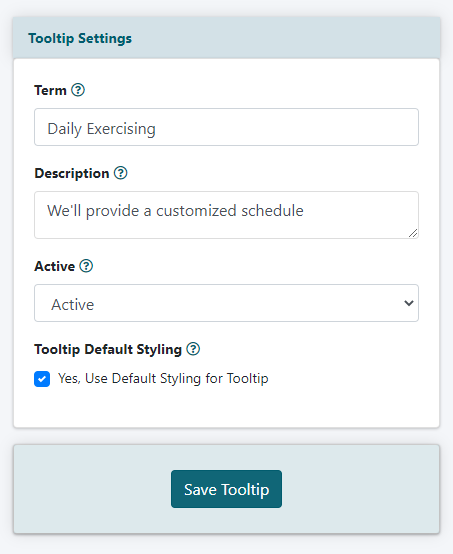The image size is (453, 554).
Task: Click the 'Tooltip Default Styling' heading label
Action: coord(108,349)
